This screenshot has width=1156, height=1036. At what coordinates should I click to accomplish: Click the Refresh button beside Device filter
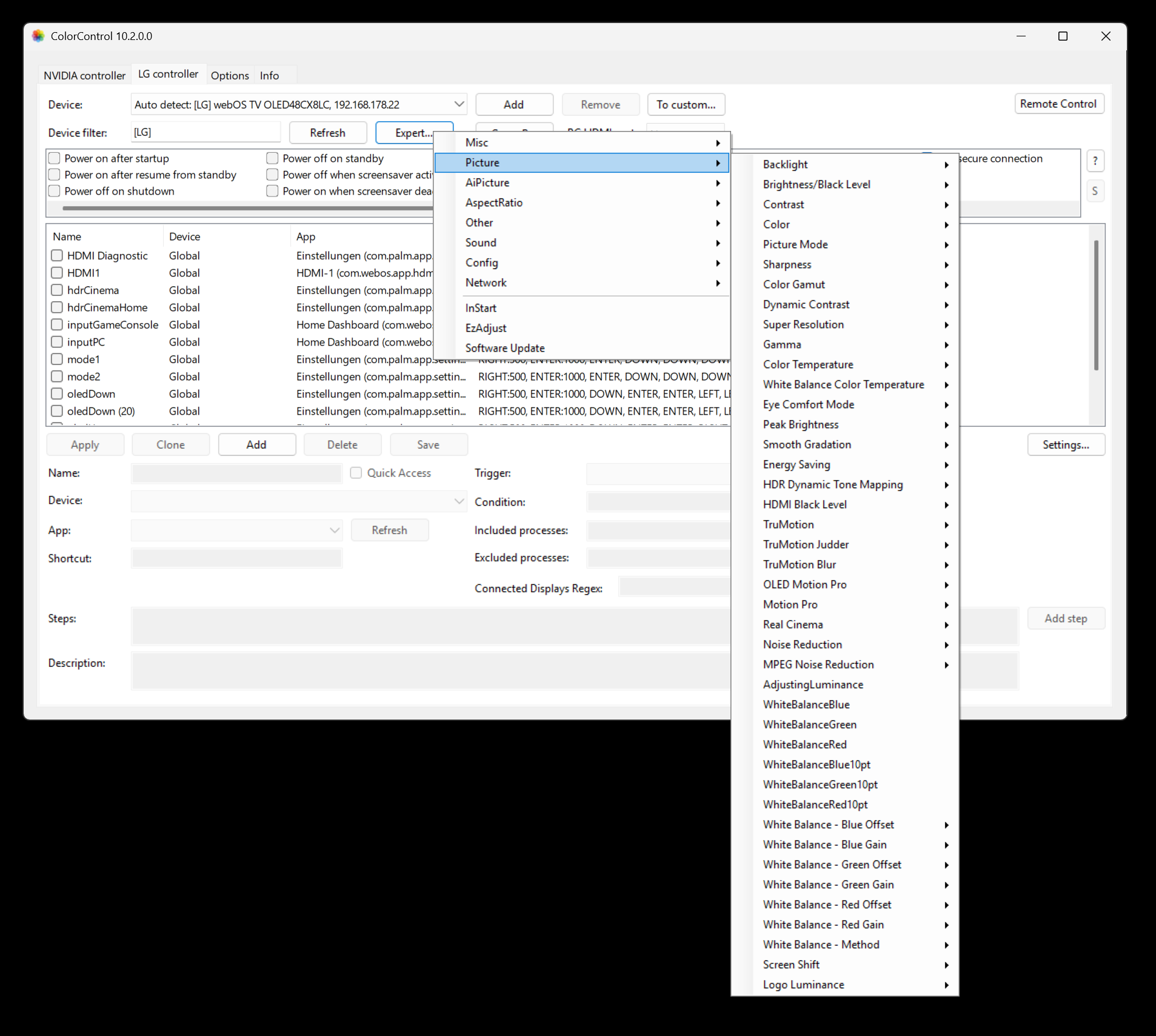pos(328,133)
